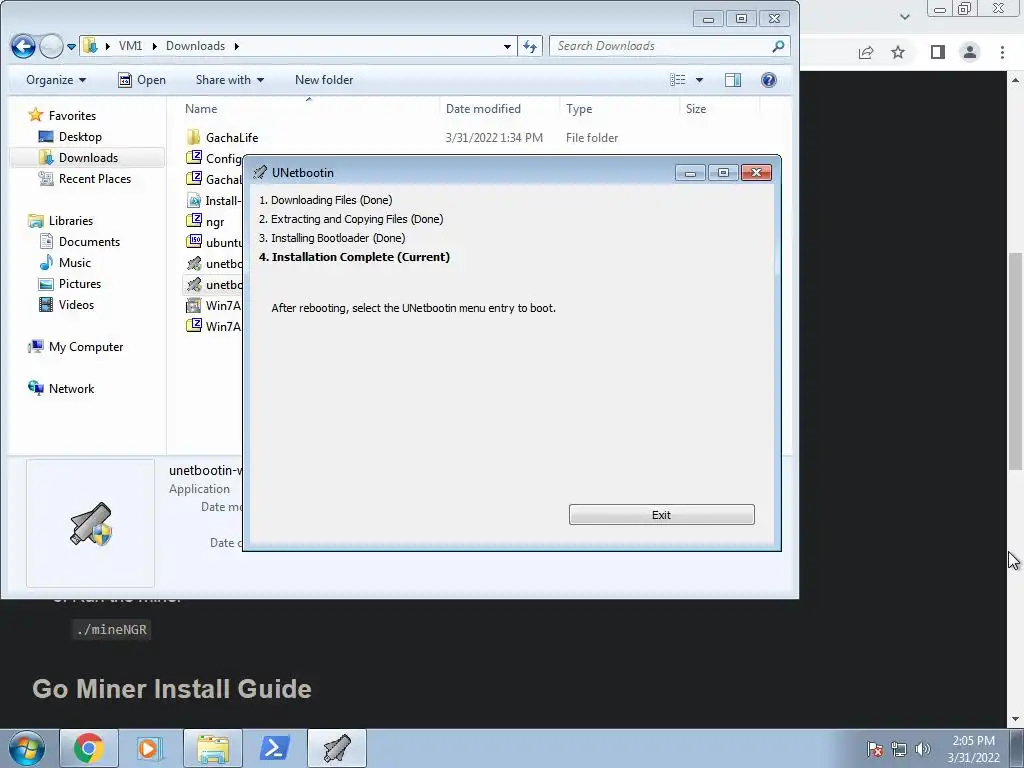Select the ubuntu ISO file icon

[193, 242]
